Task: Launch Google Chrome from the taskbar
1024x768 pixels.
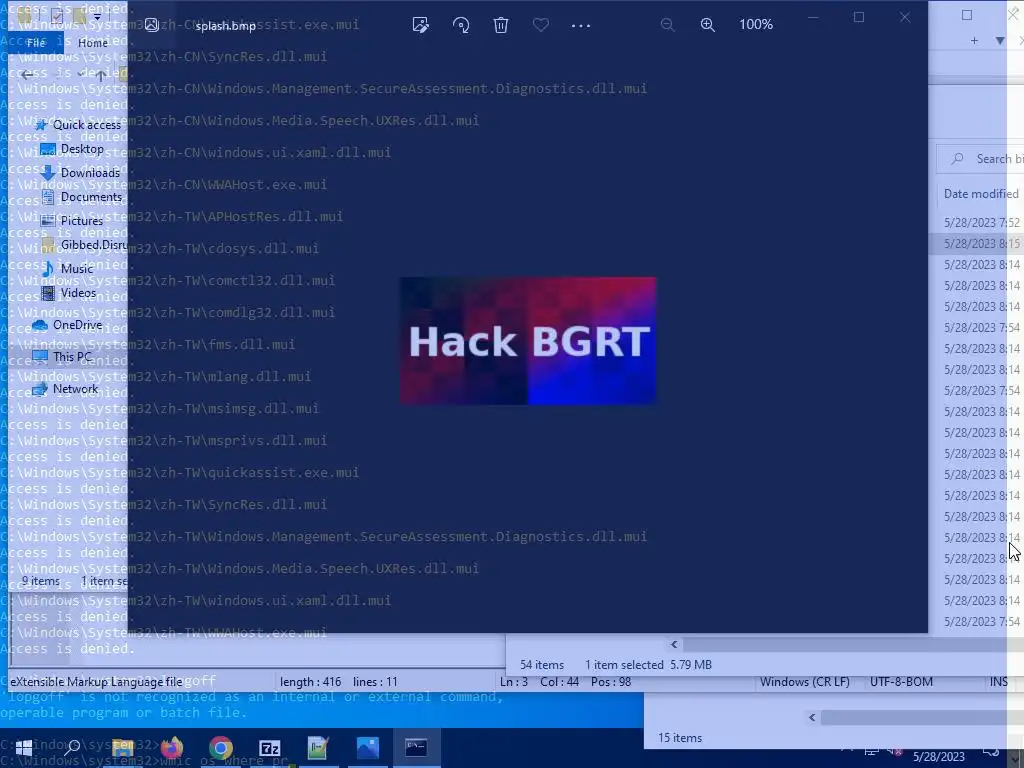Action: [x=221, y=748]
